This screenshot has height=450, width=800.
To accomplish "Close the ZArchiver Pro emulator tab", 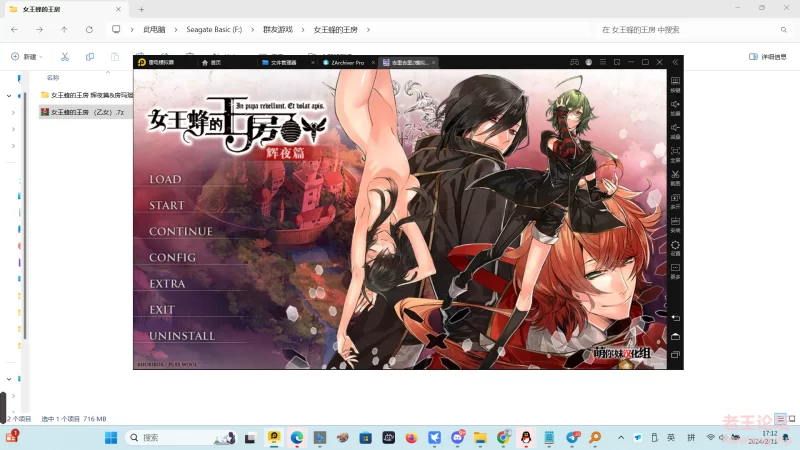I will [x=373, y=62].
